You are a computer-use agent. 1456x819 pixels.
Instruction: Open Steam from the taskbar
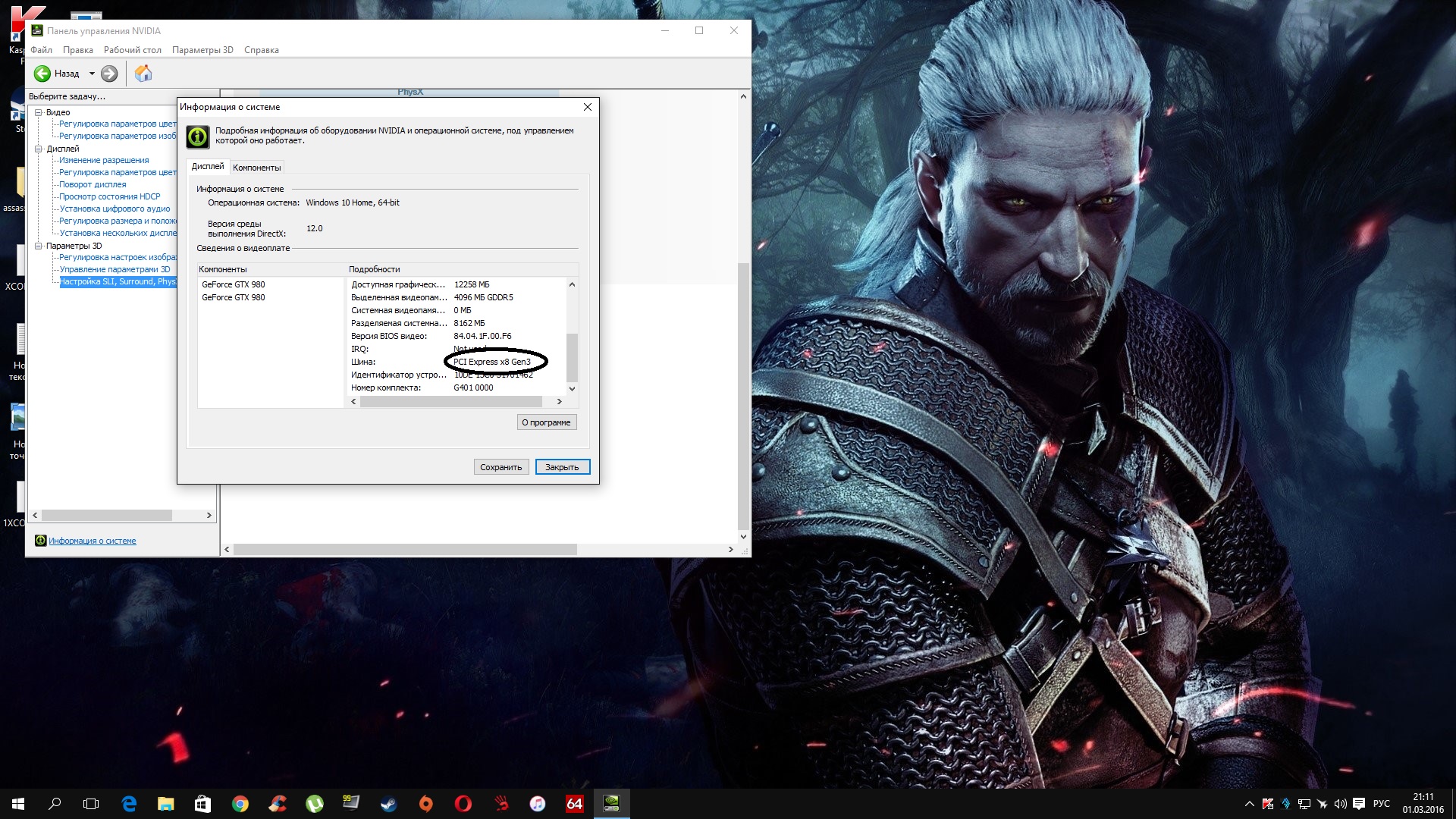click(x=388, y=804)
